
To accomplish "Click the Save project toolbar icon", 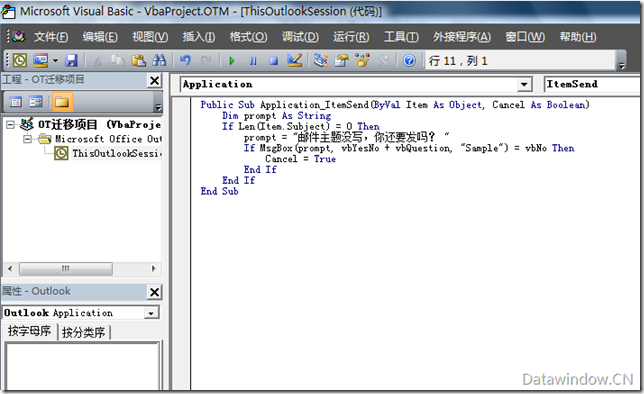I will pos(71,61).
